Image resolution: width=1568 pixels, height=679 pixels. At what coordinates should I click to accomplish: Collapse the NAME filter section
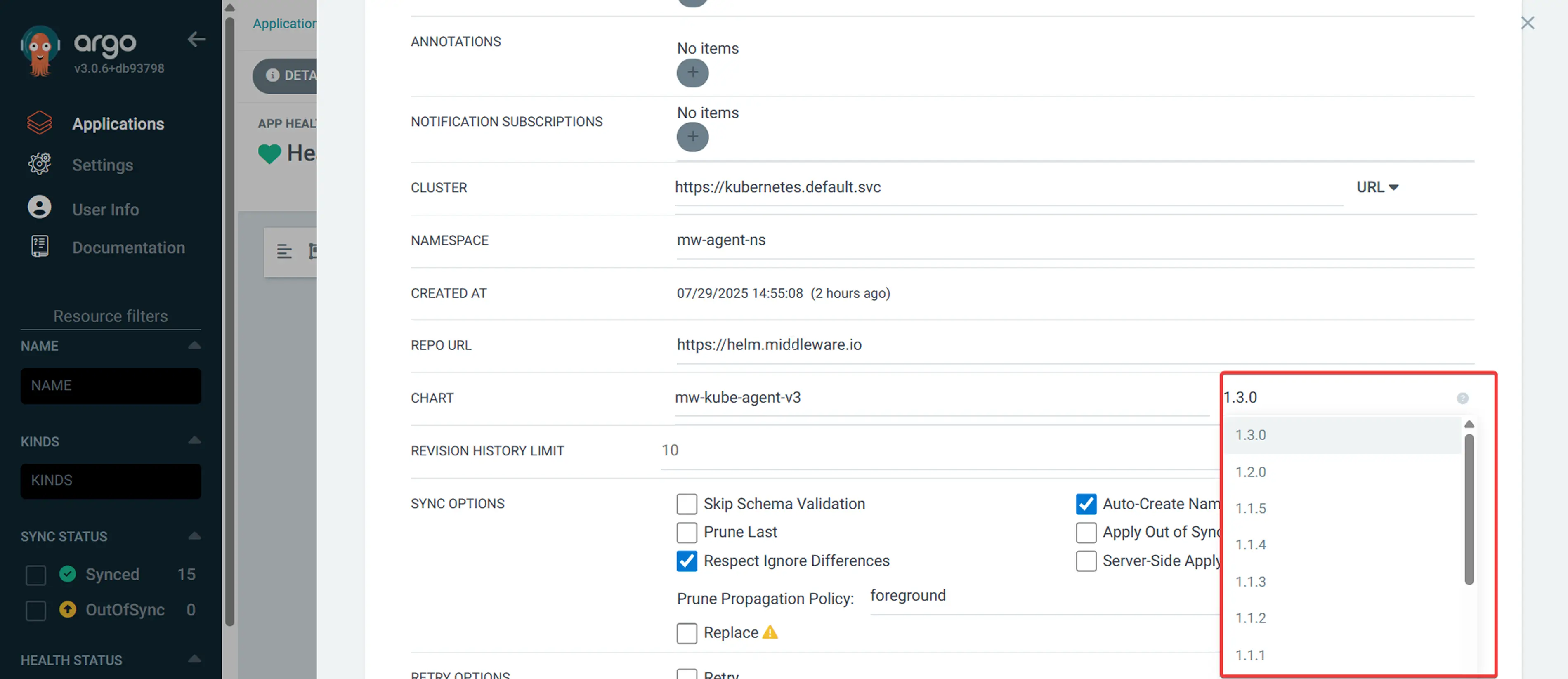194,346
